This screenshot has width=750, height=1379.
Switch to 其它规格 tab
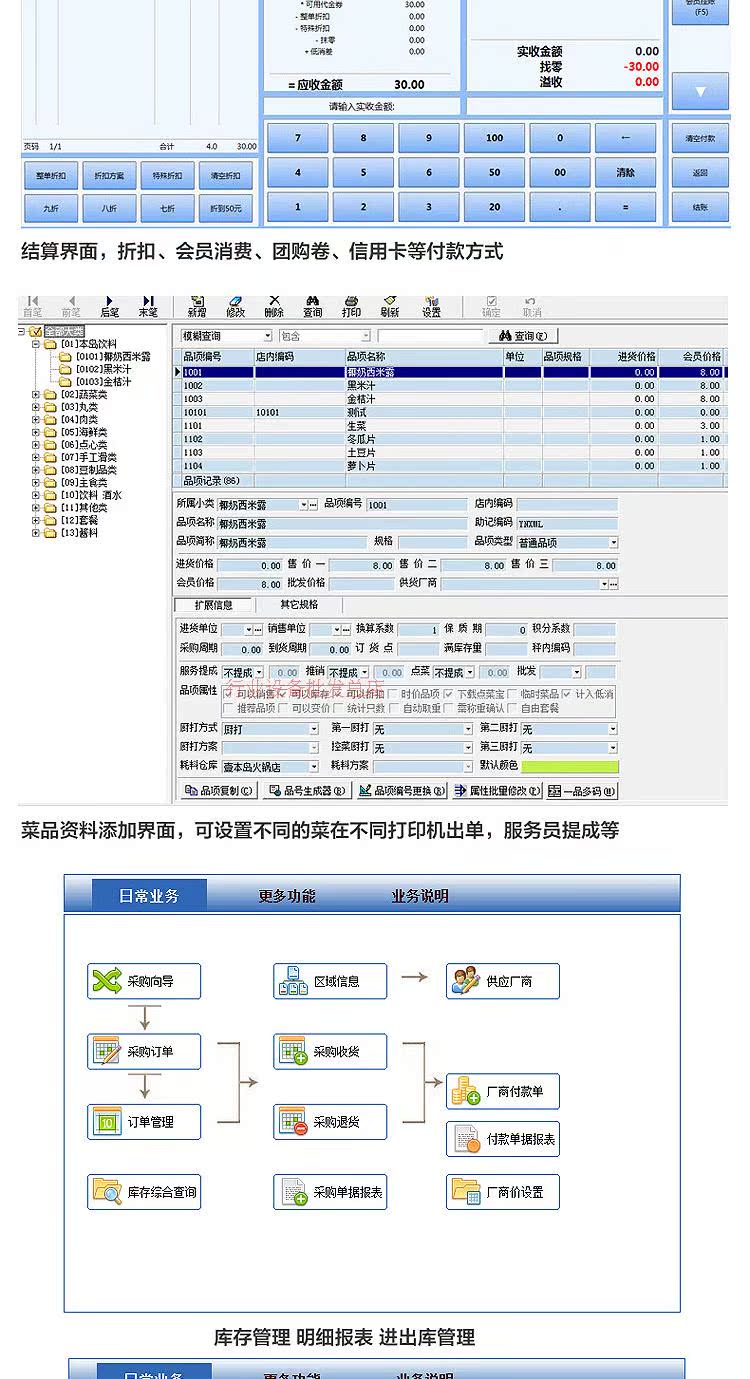click(299, 605)
